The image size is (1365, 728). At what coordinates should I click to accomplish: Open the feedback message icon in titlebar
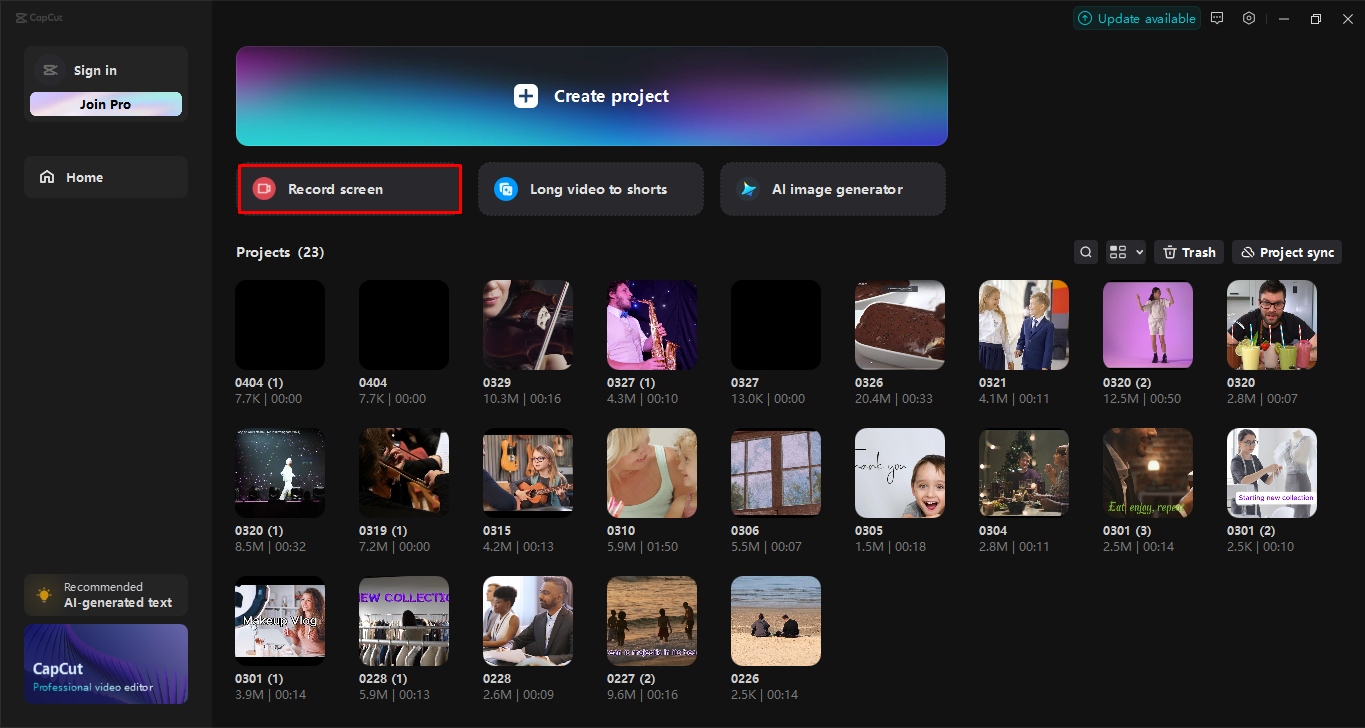coord(1217,17)
